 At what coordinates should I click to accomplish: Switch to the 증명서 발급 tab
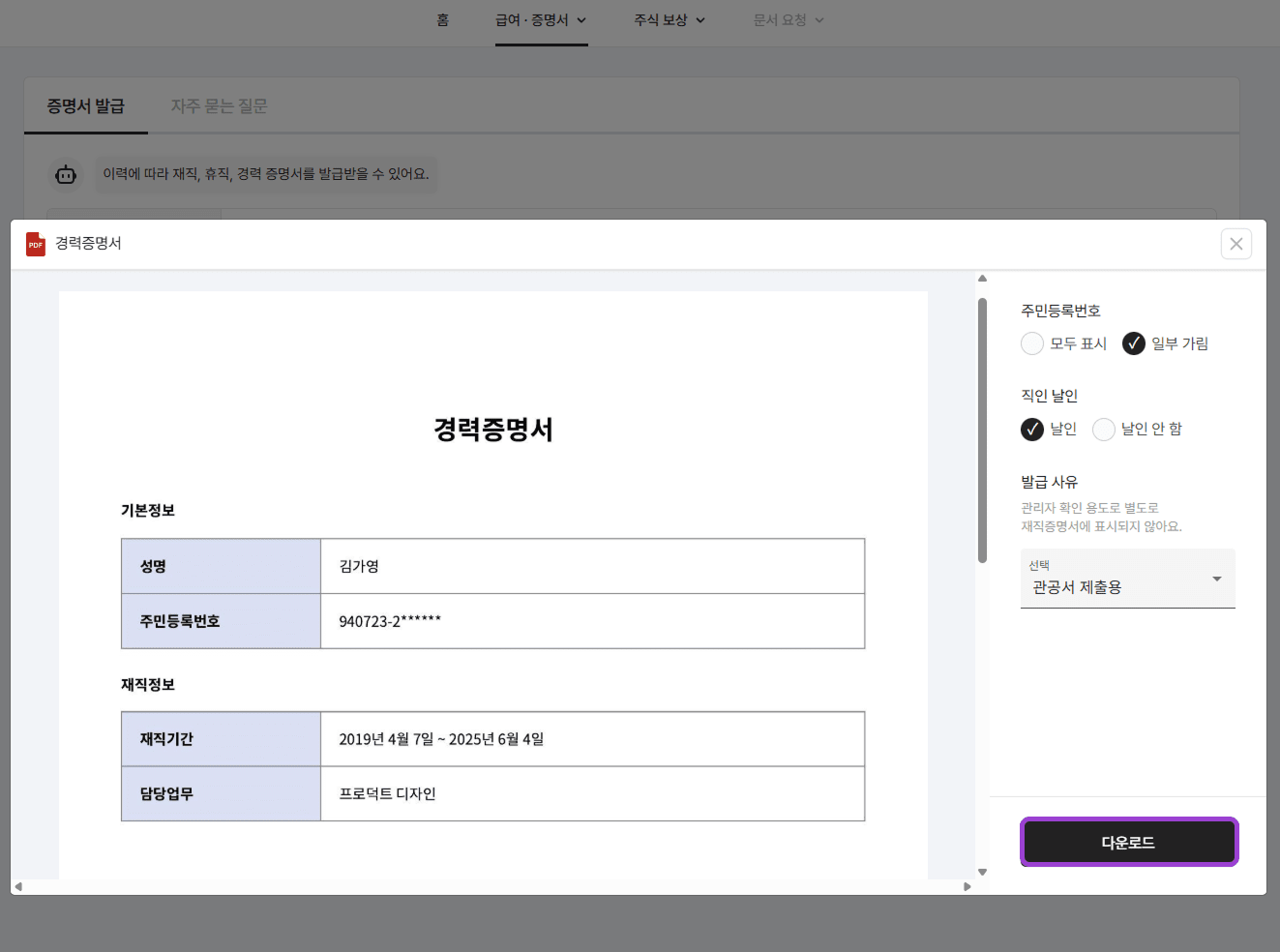[85, 106]
